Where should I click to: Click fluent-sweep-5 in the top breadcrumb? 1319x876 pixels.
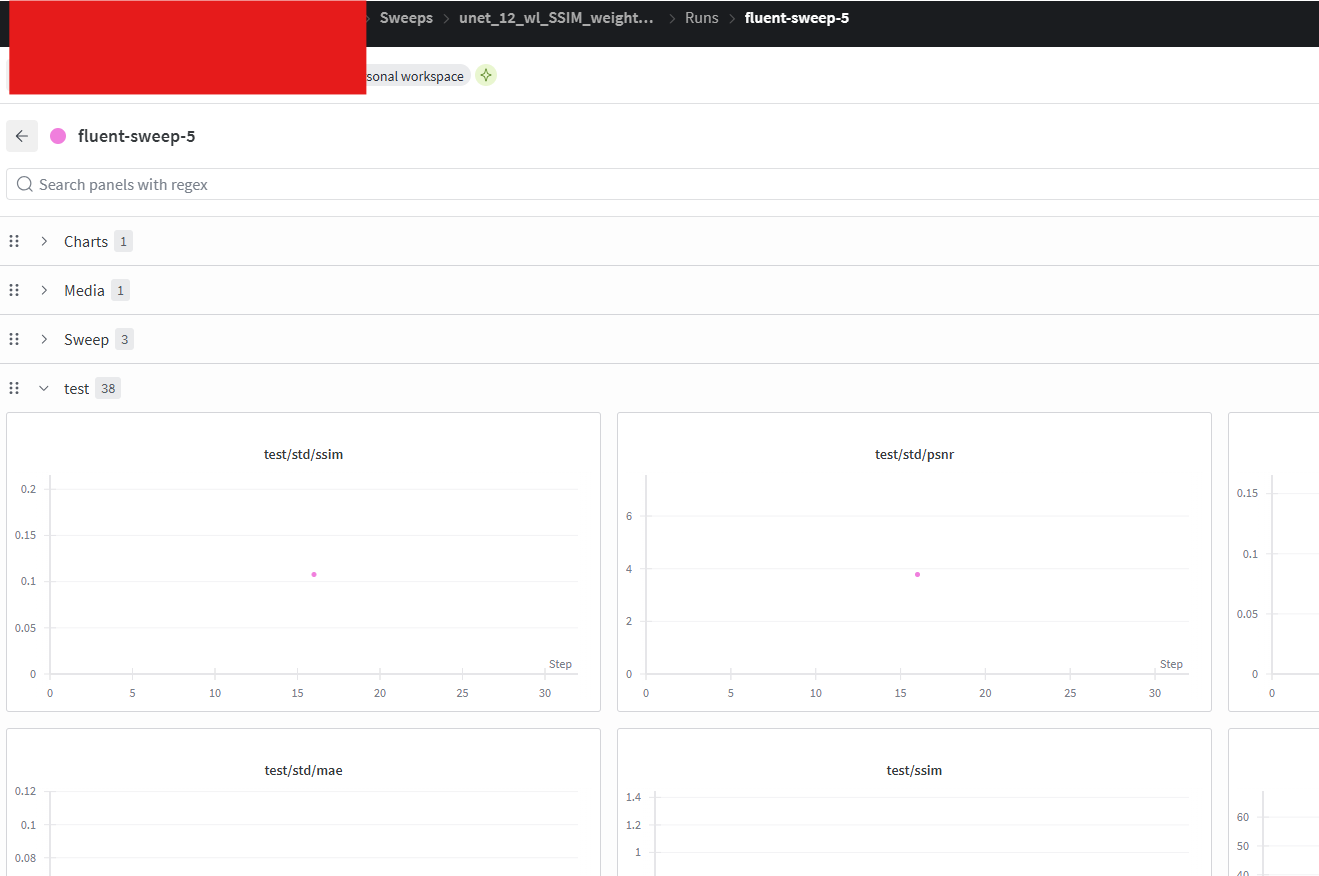[797, 17]
